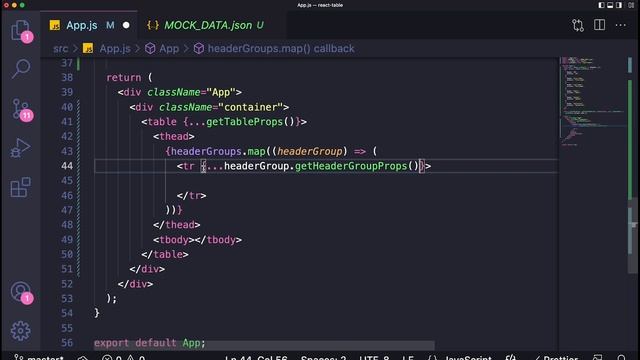Split the editor to the right

(x=600, y=25)
